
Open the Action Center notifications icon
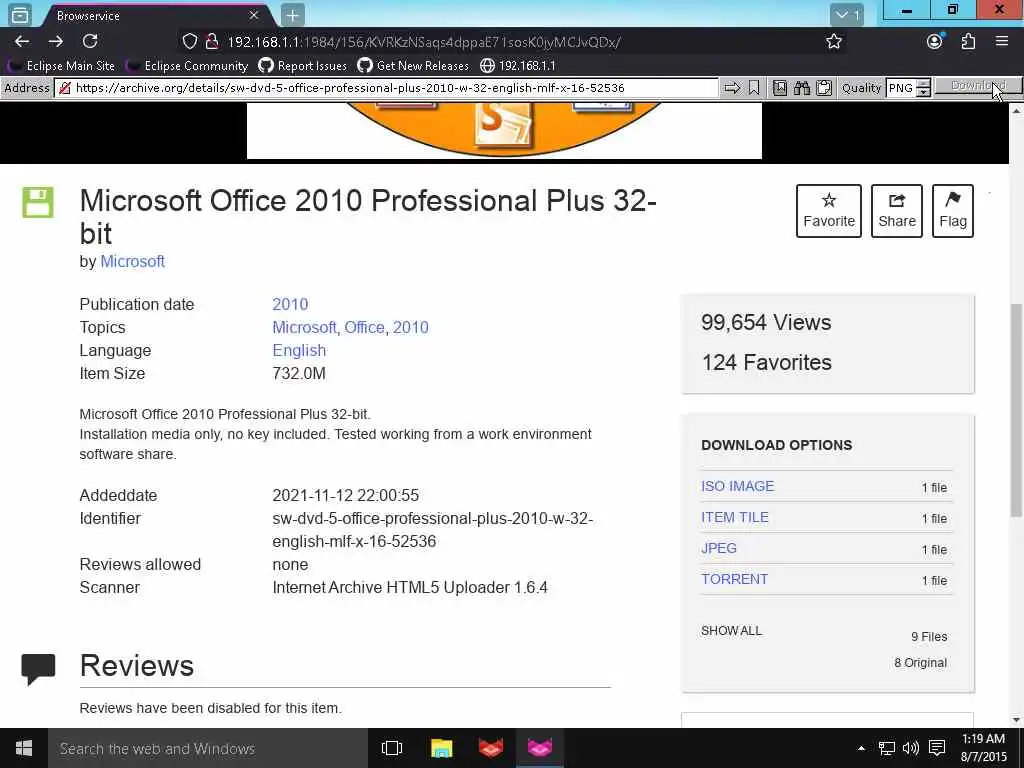[x=937, y=748]
